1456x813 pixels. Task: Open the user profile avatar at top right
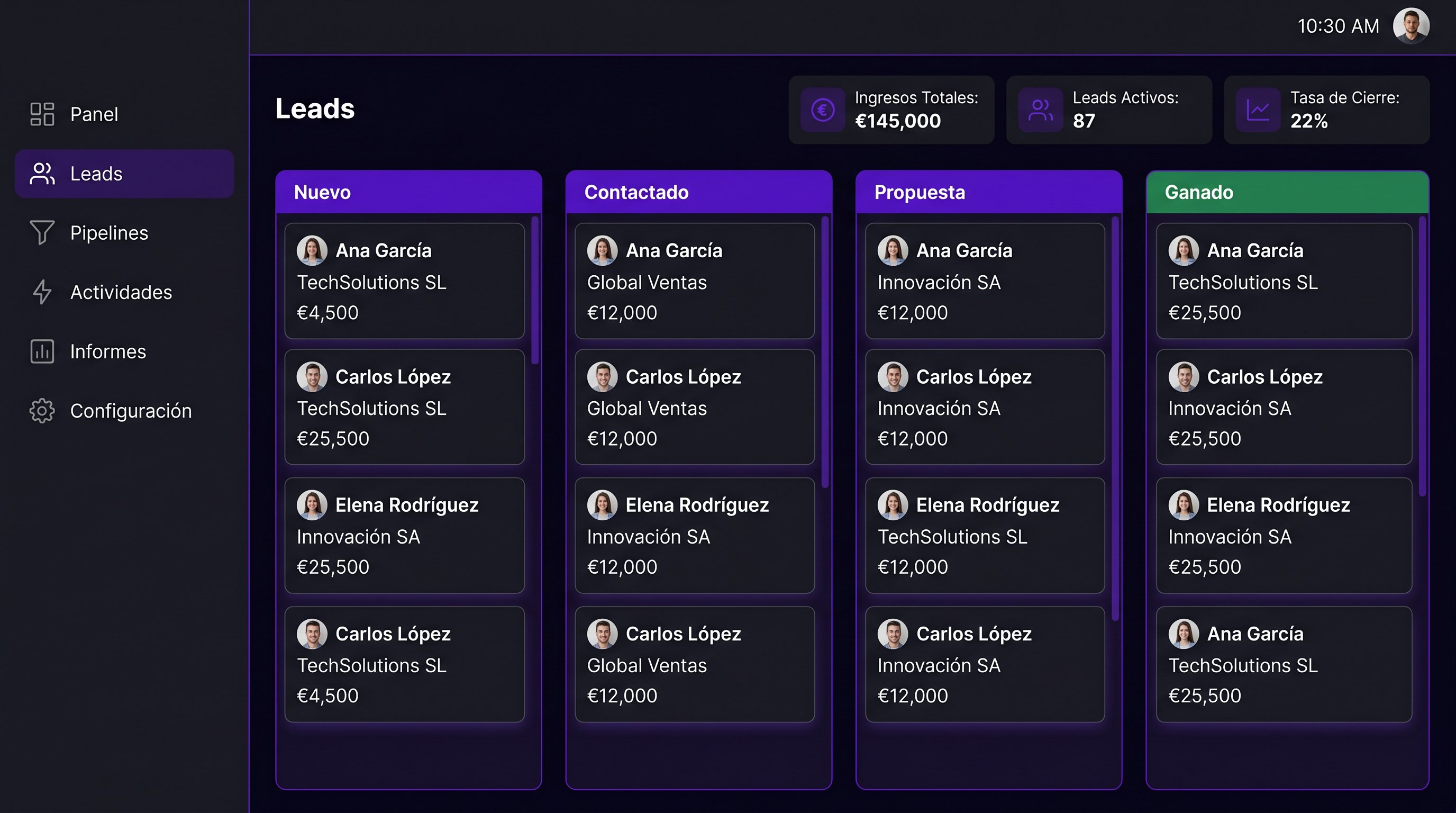coord(1411,26)
